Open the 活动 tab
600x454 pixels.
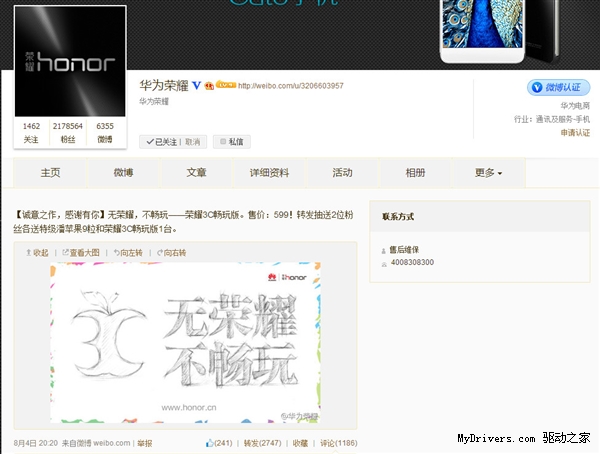click(342, 173)
